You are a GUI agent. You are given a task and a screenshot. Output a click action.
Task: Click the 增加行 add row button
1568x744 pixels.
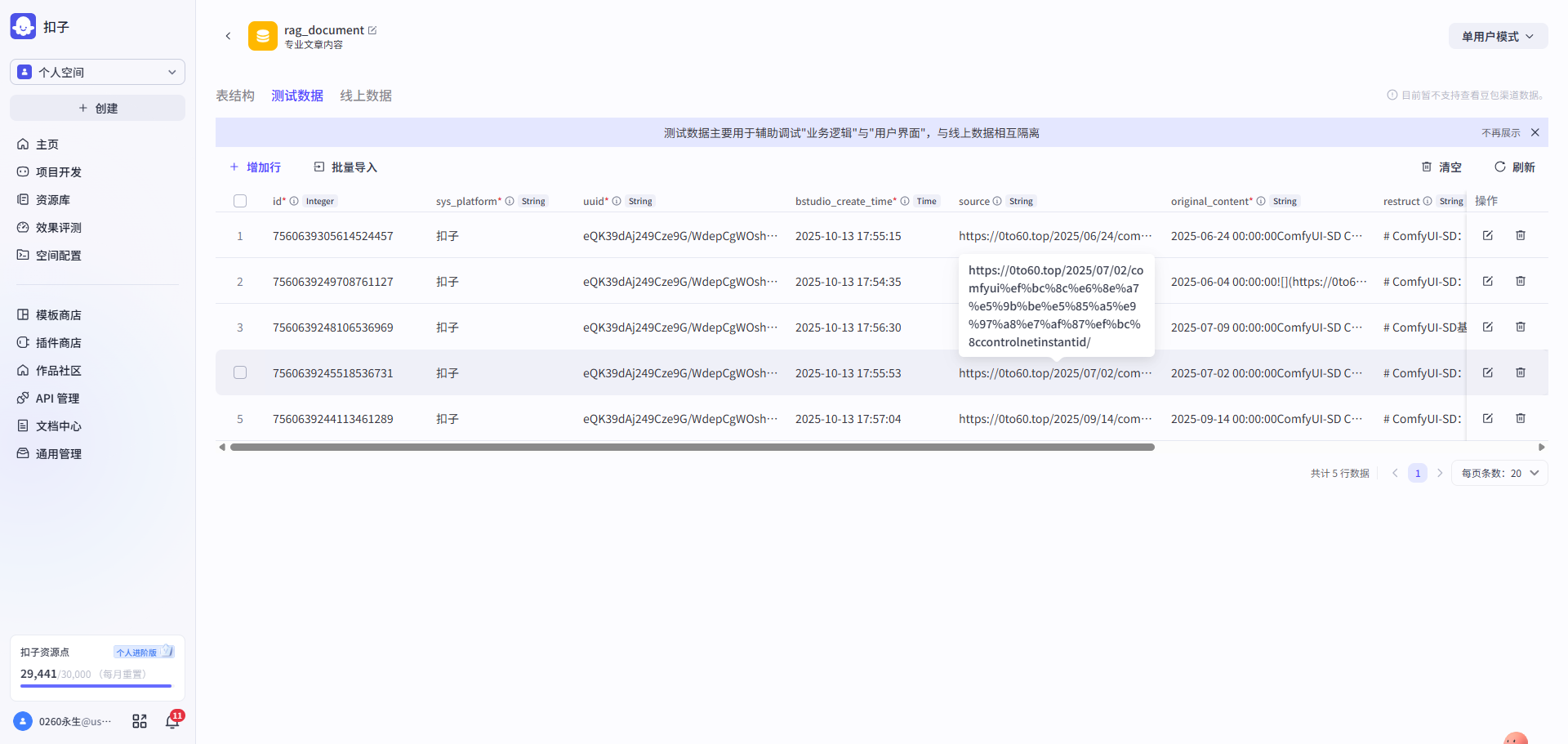point(255,167)
